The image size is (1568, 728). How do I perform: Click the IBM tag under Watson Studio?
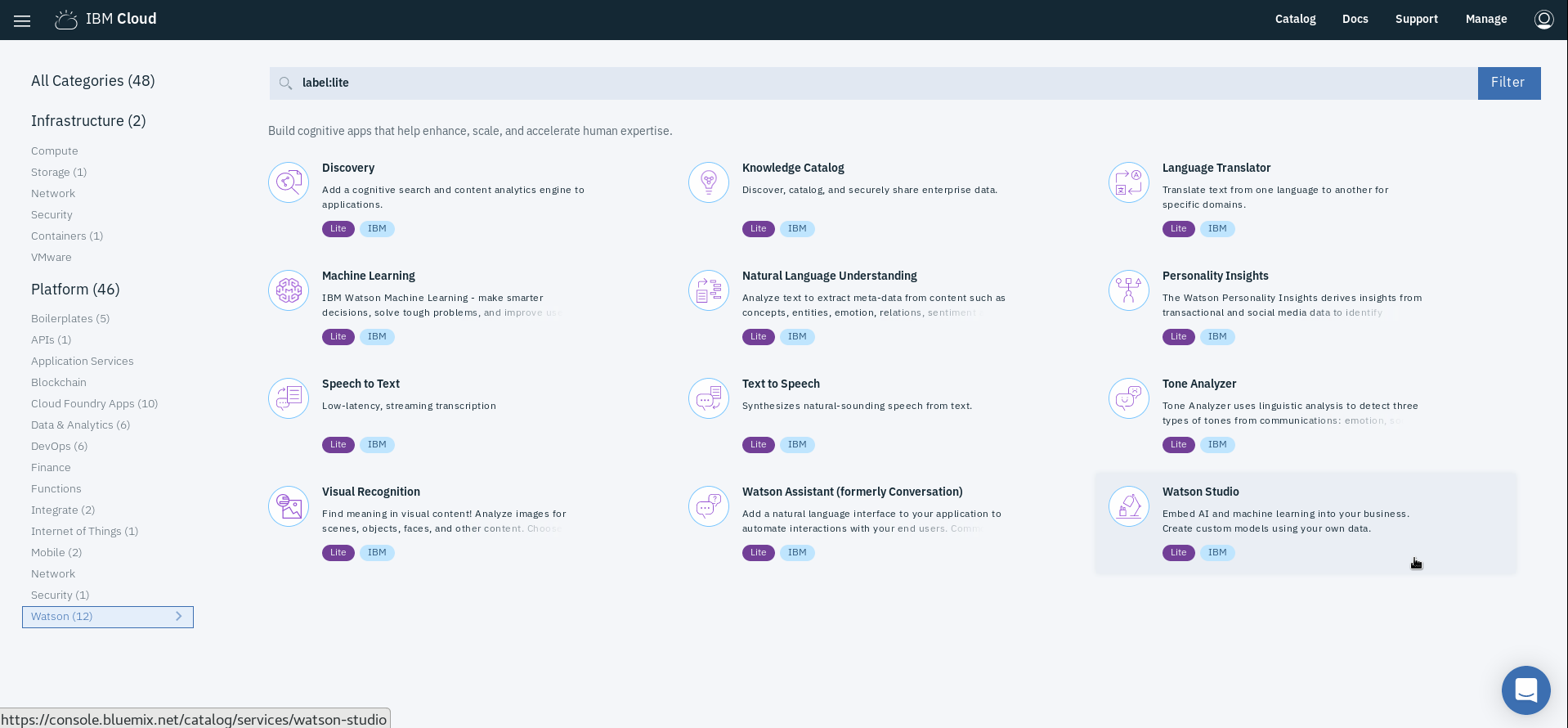coord(1217,553)
